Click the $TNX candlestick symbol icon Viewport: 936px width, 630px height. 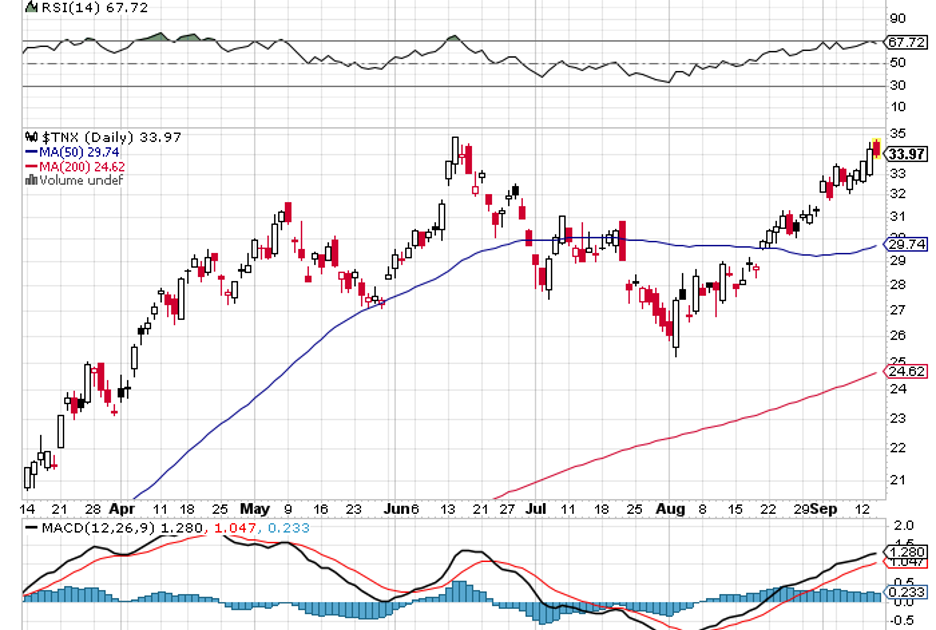pyautogui.click(x=30, y=137)
